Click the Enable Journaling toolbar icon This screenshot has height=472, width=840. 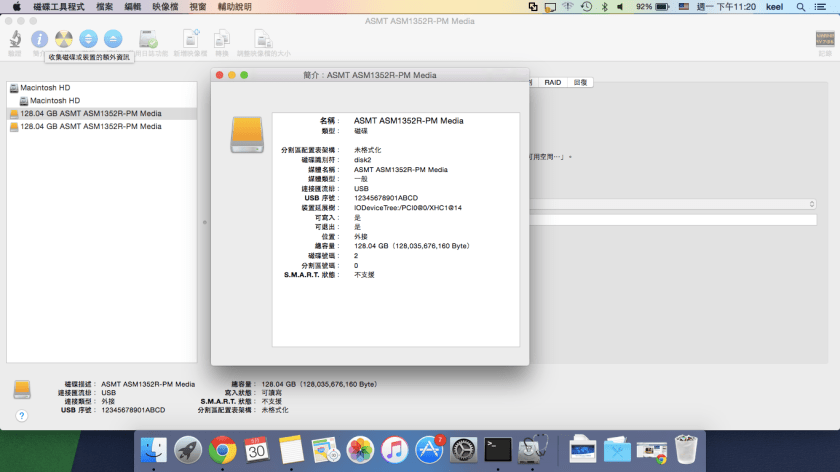point(149,40)
